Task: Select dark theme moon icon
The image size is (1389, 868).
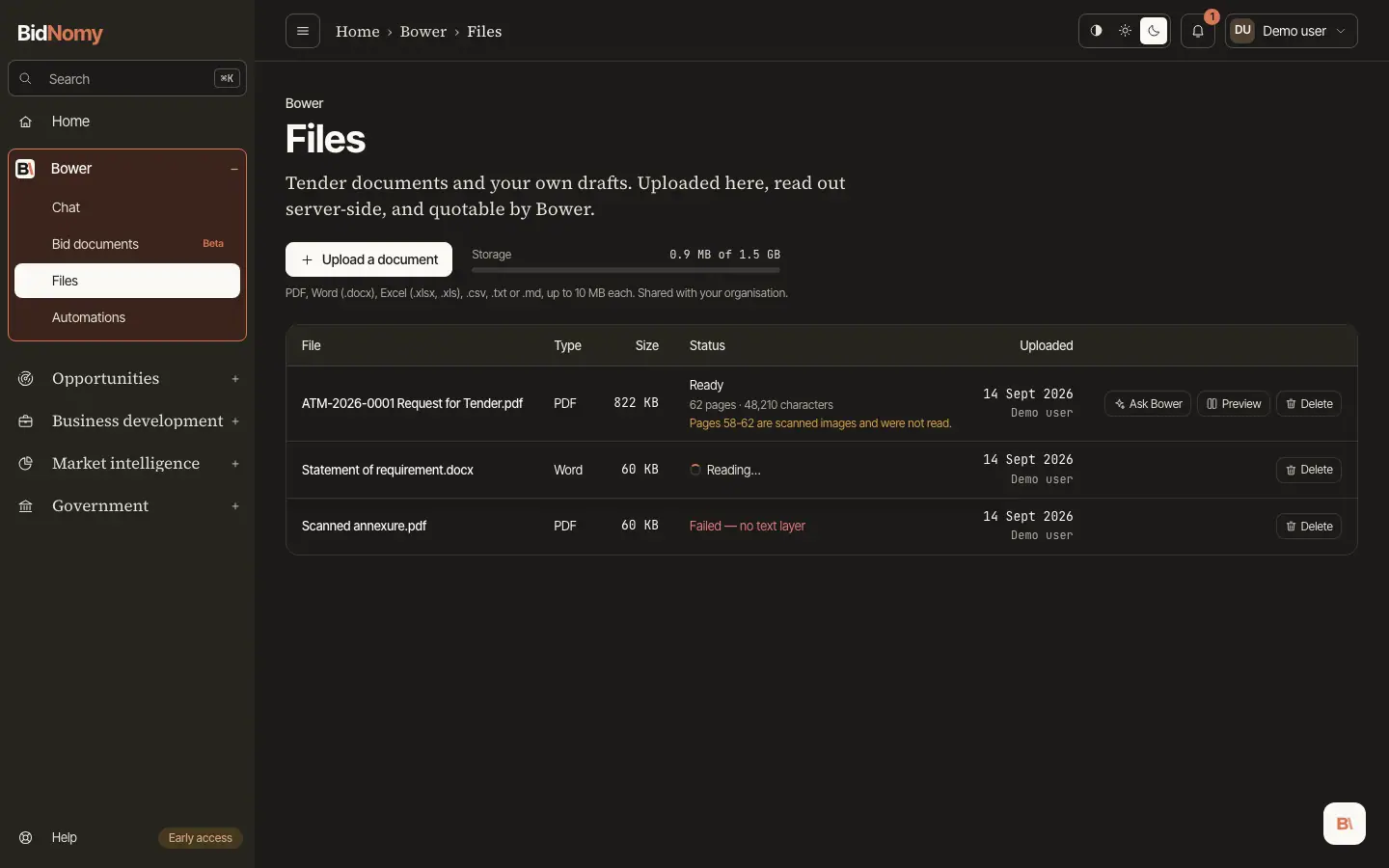Action: (1154, 31)
